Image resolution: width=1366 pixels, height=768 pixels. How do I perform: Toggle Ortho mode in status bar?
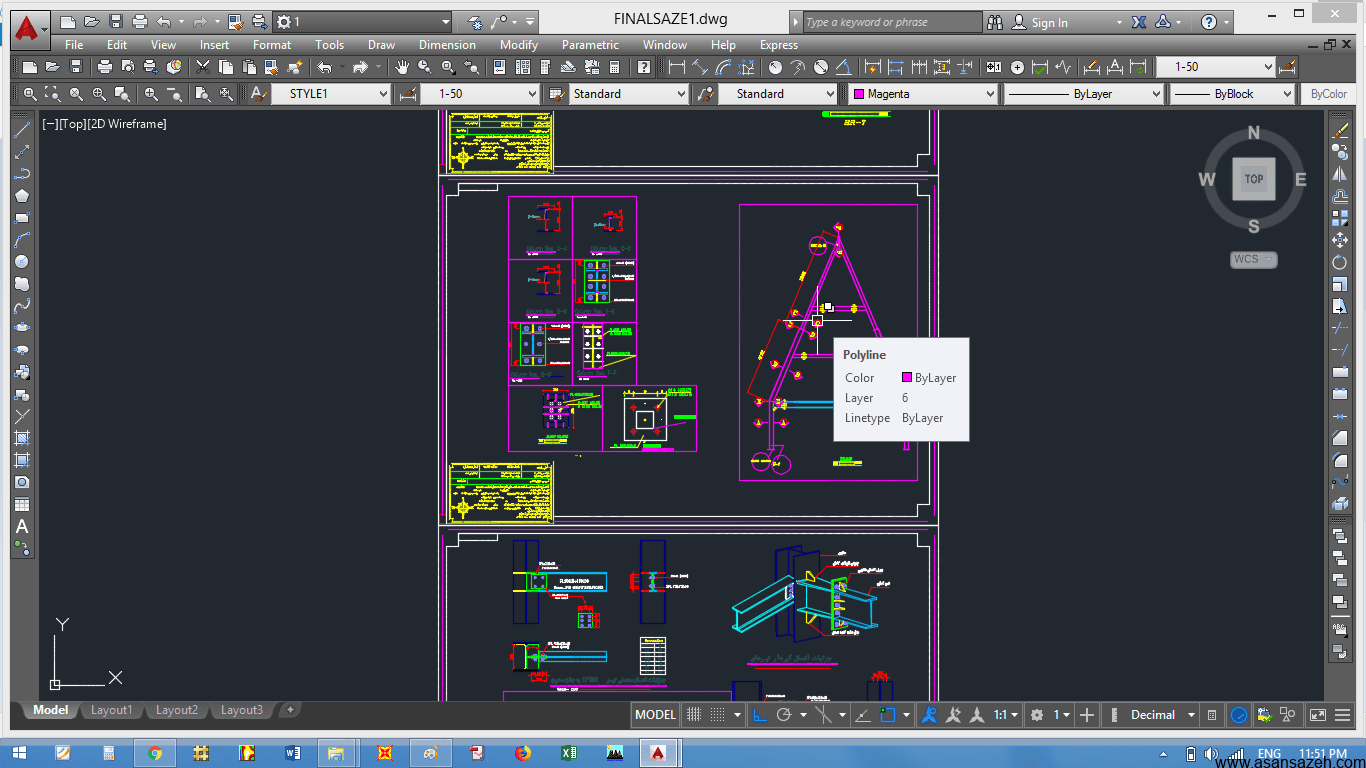pos(760,715)
